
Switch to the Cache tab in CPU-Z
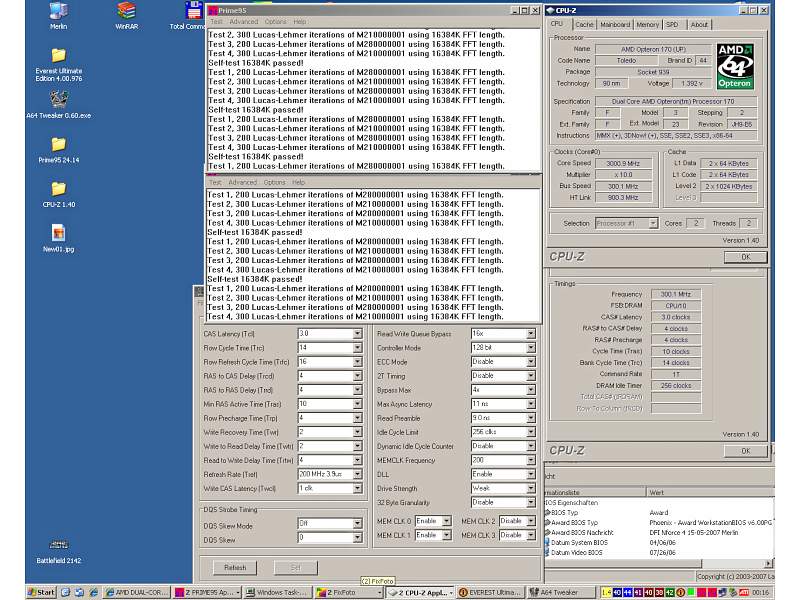[584, 24]
